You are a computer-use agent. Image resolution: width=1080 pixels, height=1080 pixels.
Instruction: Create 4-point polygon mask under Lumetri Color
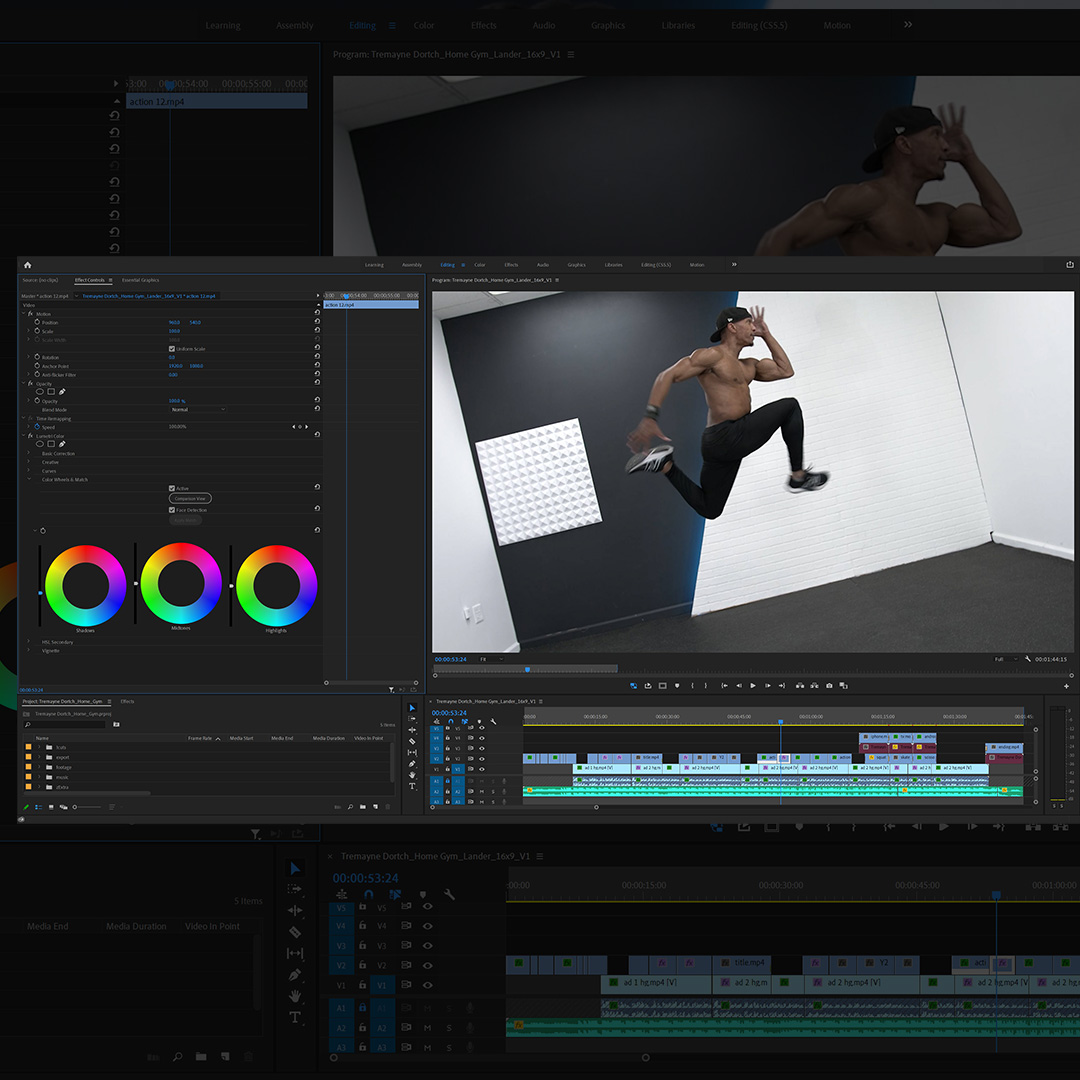tap(51, 444)
